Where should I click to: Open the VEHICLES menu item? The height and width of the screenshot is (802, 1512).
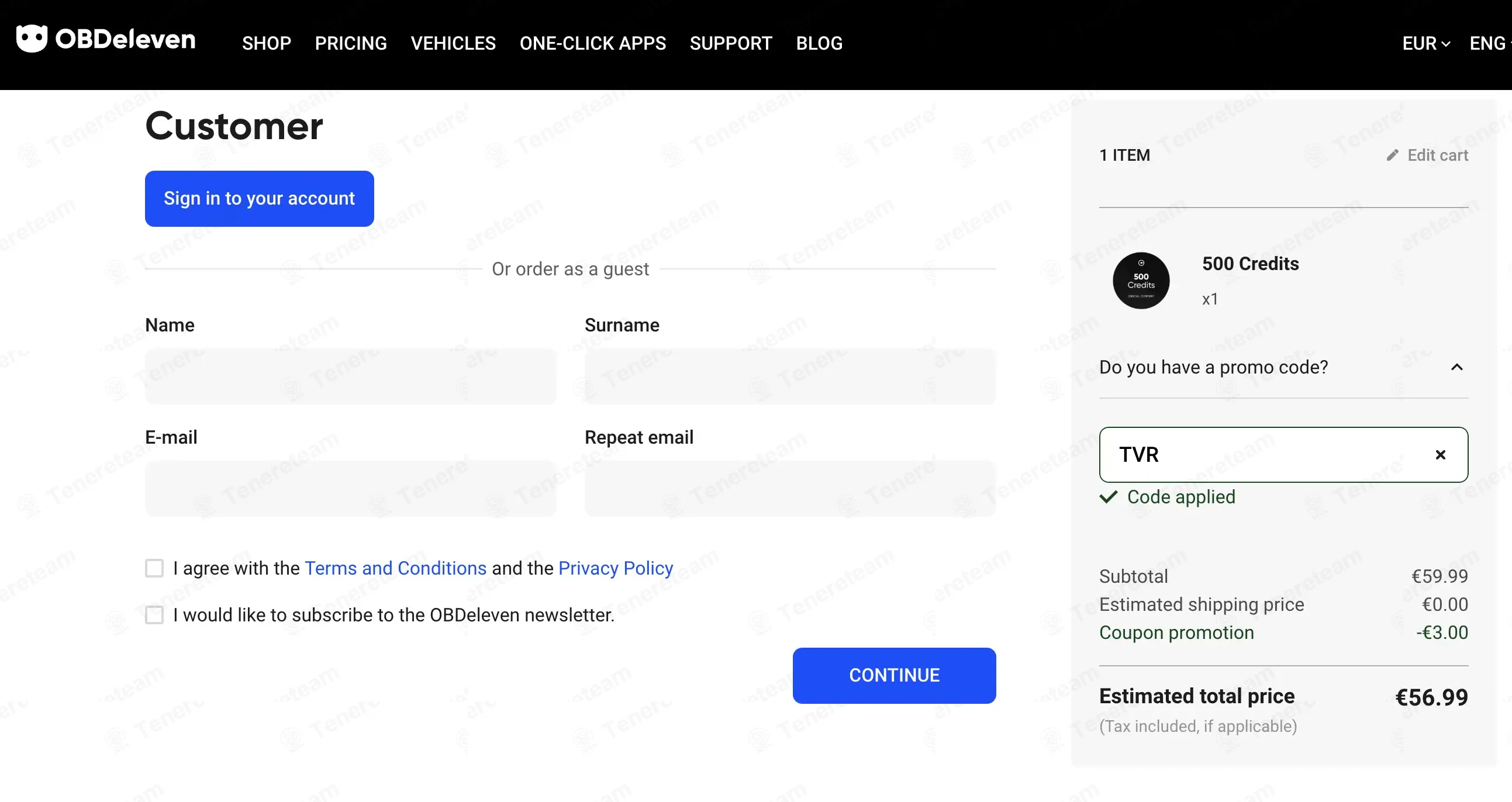click(x=453, y=43)
